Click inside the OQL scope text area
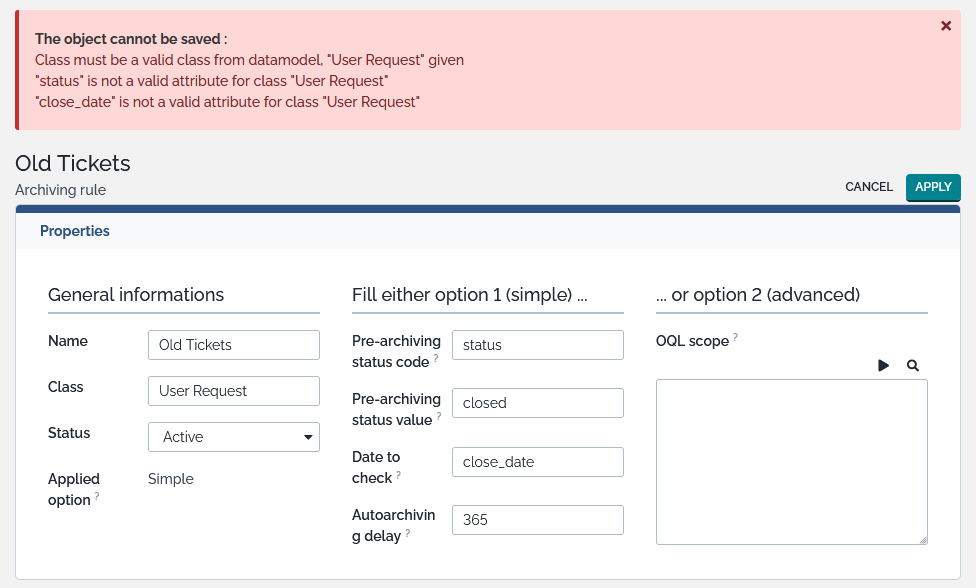This screenshot has height=588, width=976. (x=791, y=462)
